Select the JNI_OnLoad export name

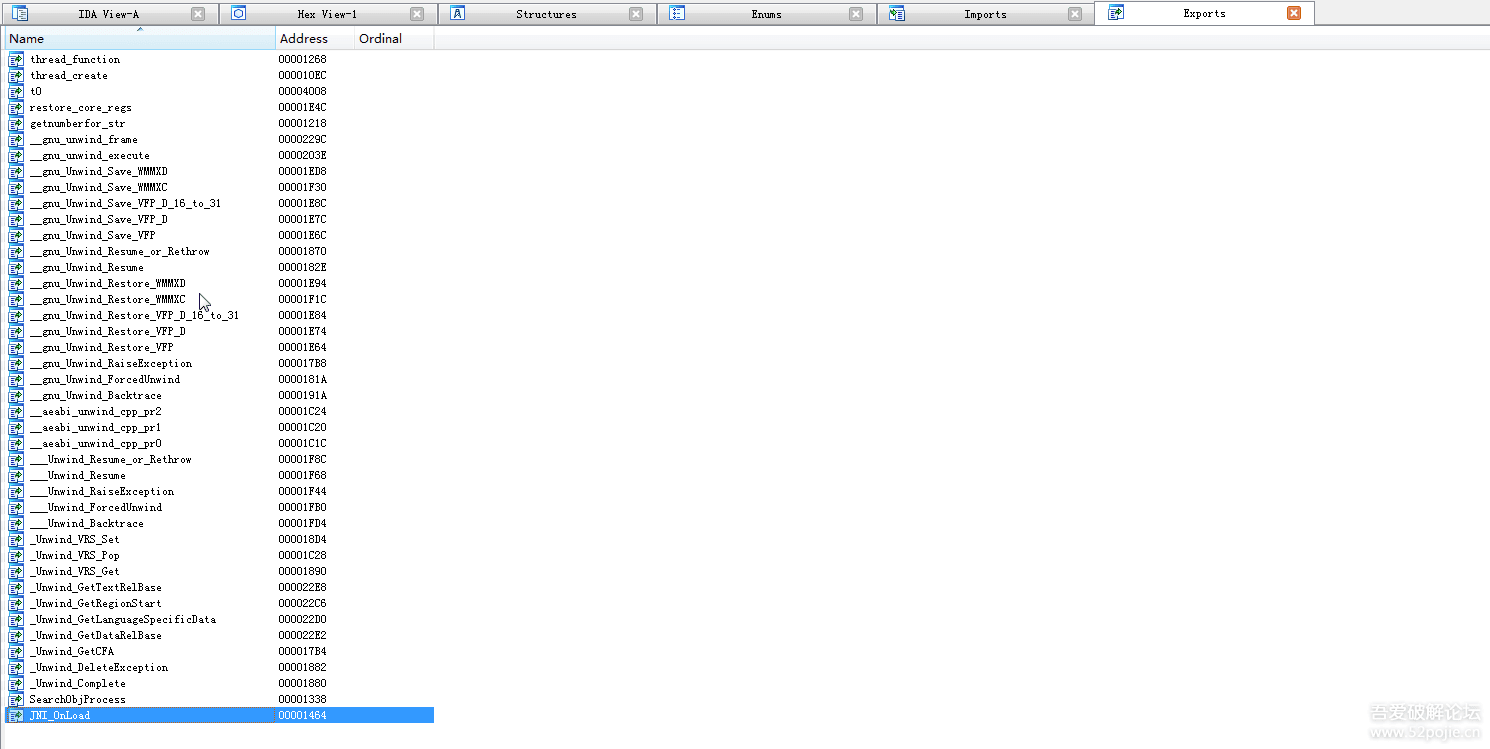(x=60, y=716)
